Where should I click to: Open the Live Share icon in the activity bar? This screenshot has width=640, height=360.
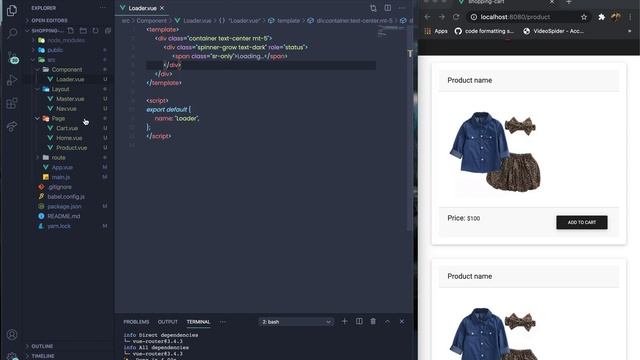[12, 126]
